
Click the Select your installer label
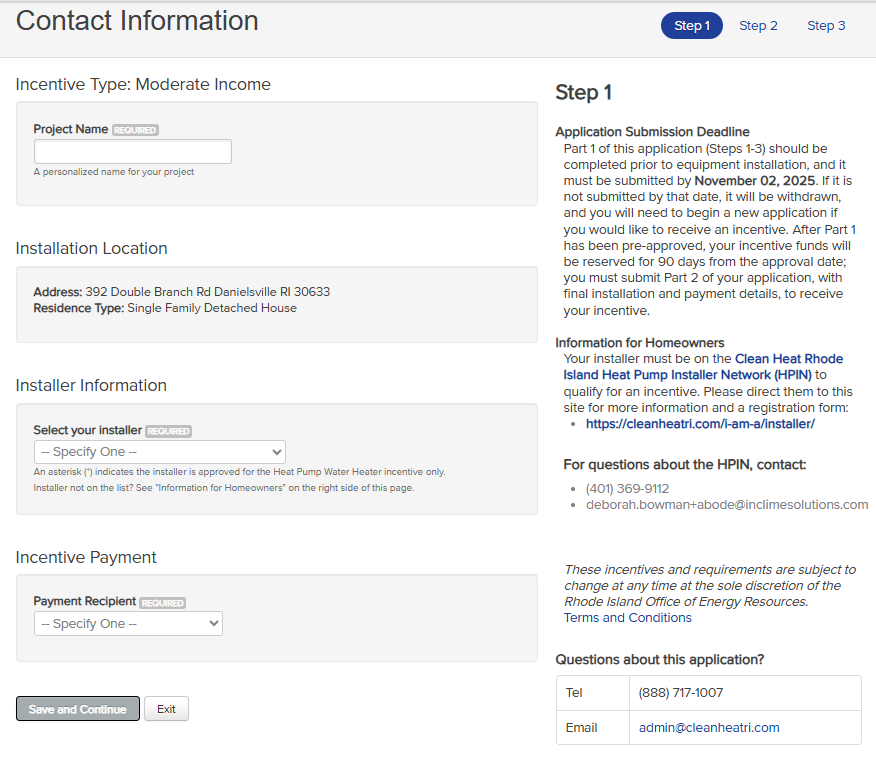[88, 430]
